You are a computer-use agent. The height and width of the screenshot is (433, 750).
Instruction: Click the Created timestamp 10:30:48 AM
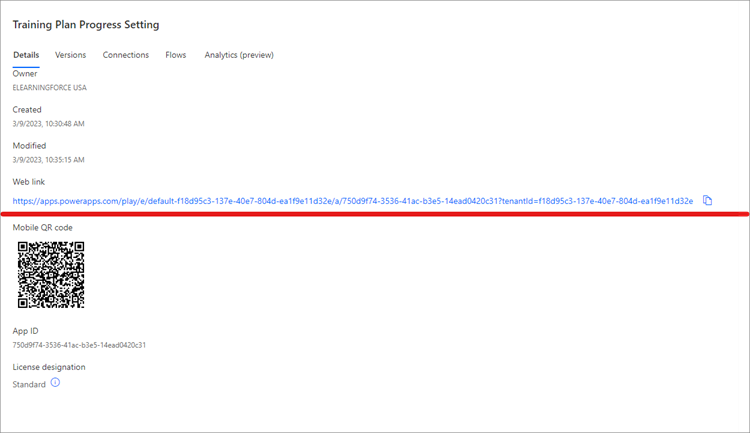click(48, 124)
